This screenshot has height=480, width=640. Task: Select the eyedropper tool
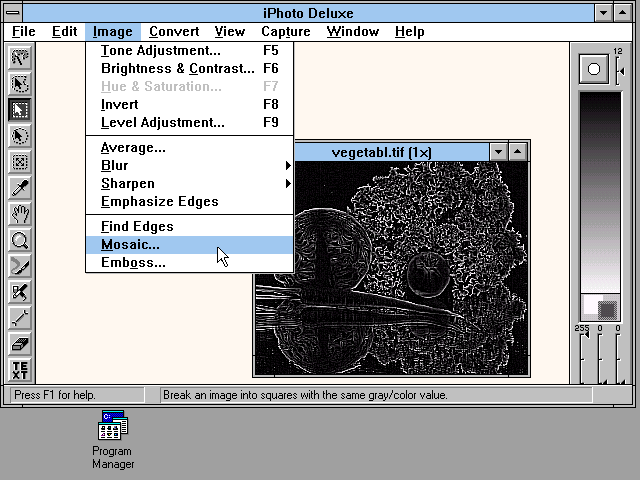coord(20,188)
